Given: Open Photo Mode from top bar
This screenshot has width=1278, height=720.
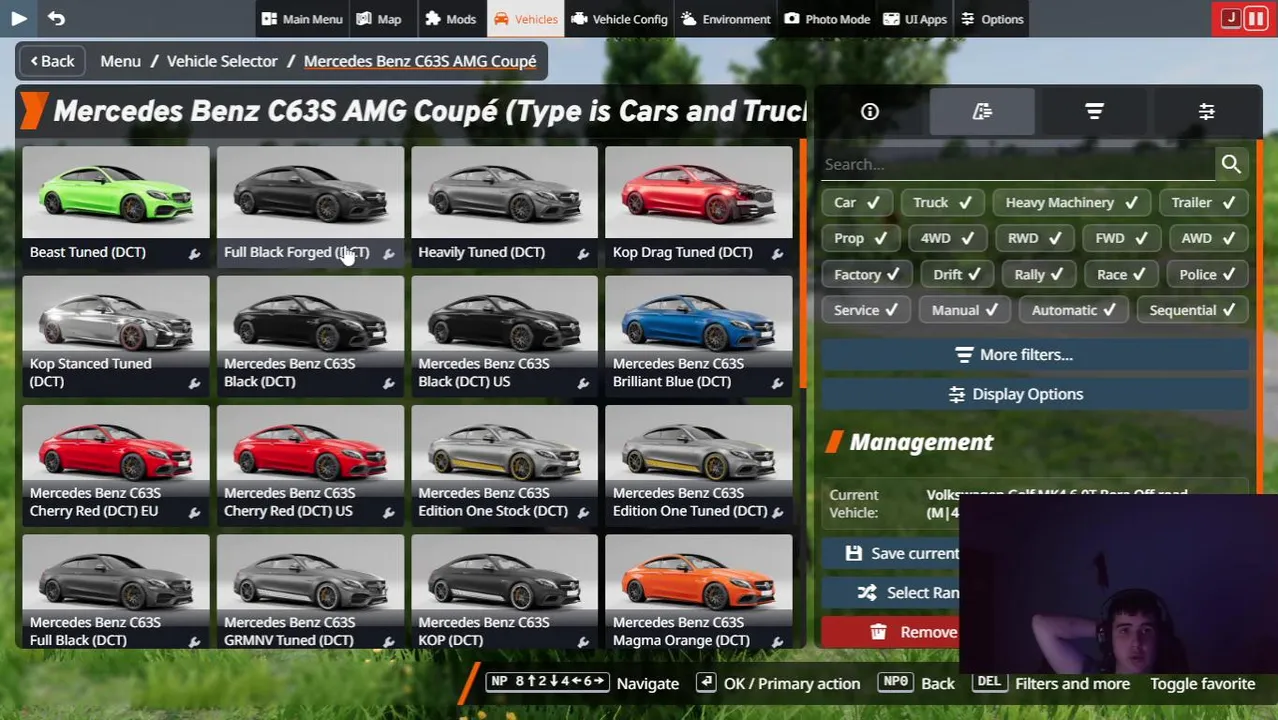Looking at the screenshot, I should tap(827, 19).
